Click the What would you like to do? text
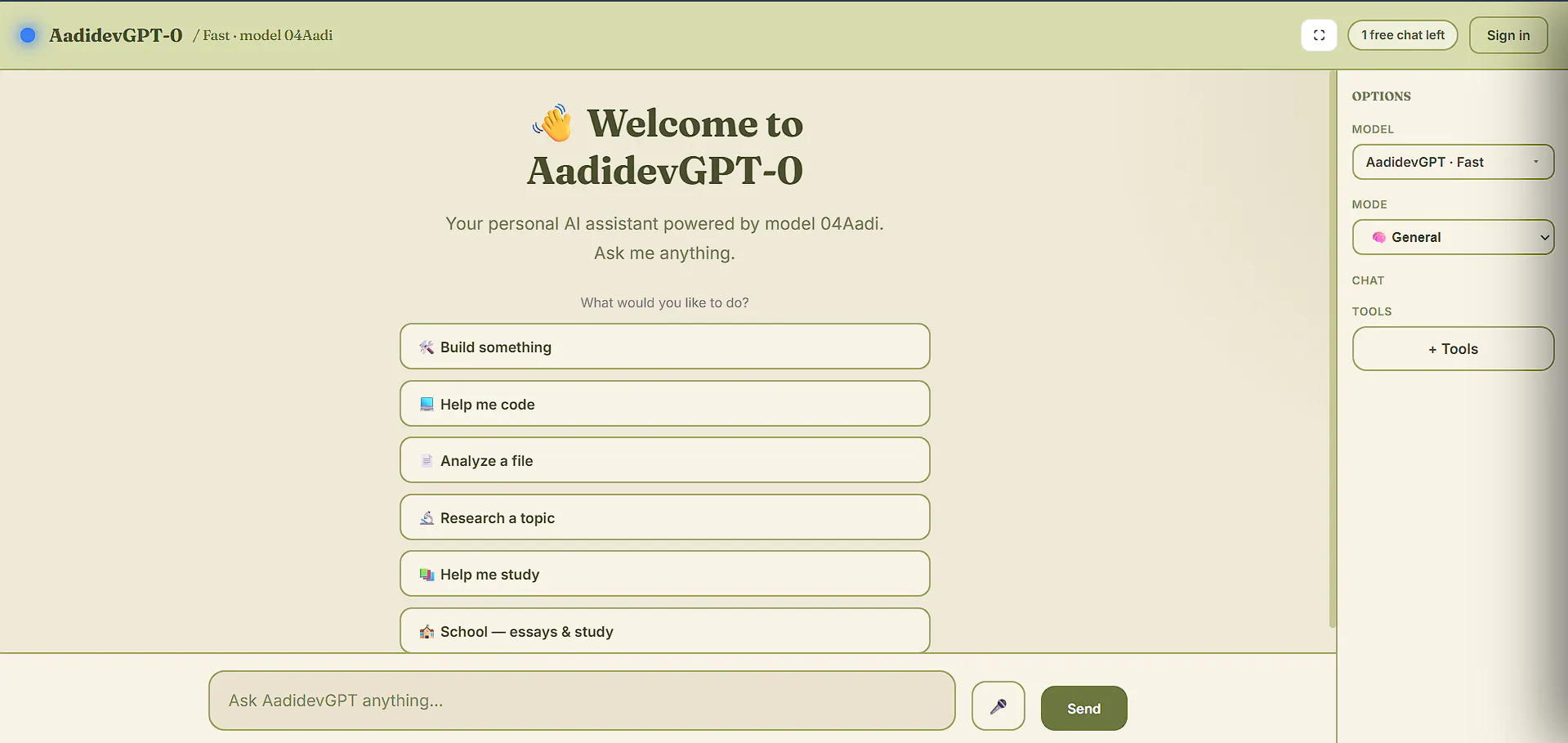Image resolution: width=1568 pixels, height=743 pixels. 664,302
